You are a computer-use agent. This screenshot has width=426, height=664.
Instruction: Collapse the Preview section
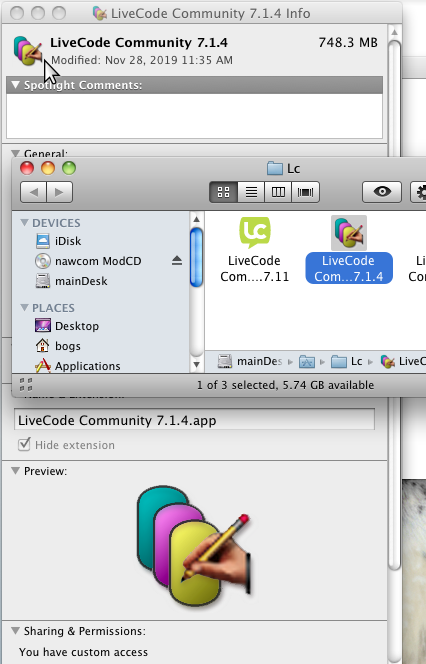pos(15,471)
